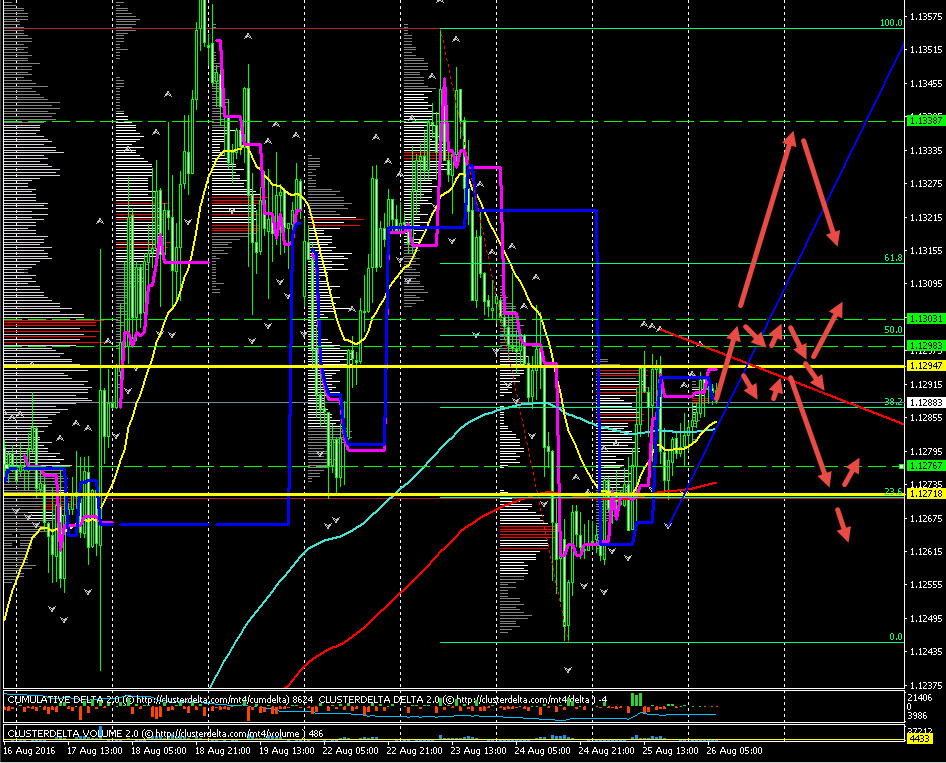Click the 16 Aug 2016 time axis label
This screenshot has height=763, width=946.
click(29, 751)
